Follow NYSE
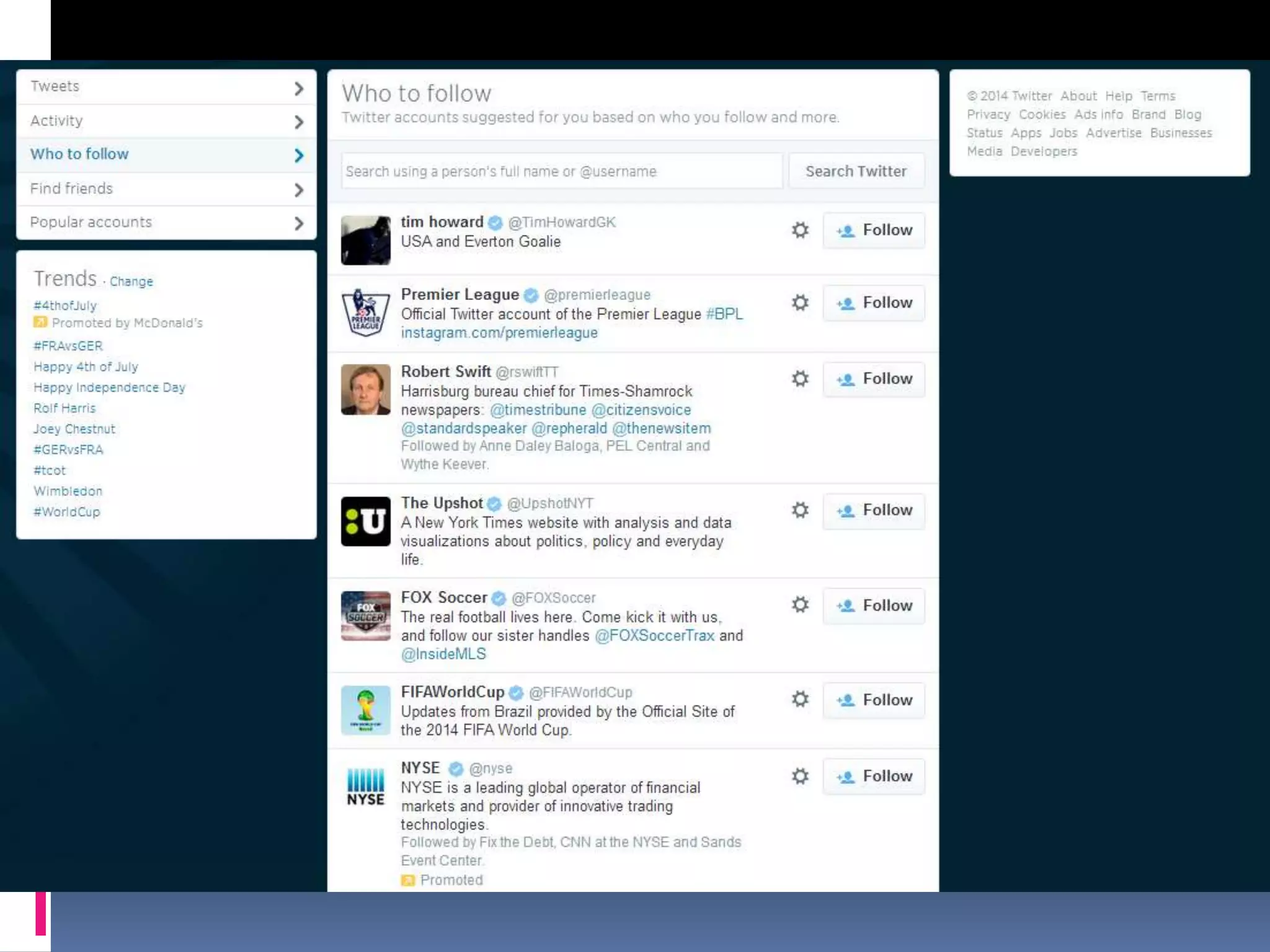1270x952 pixels. pos(874,777)
